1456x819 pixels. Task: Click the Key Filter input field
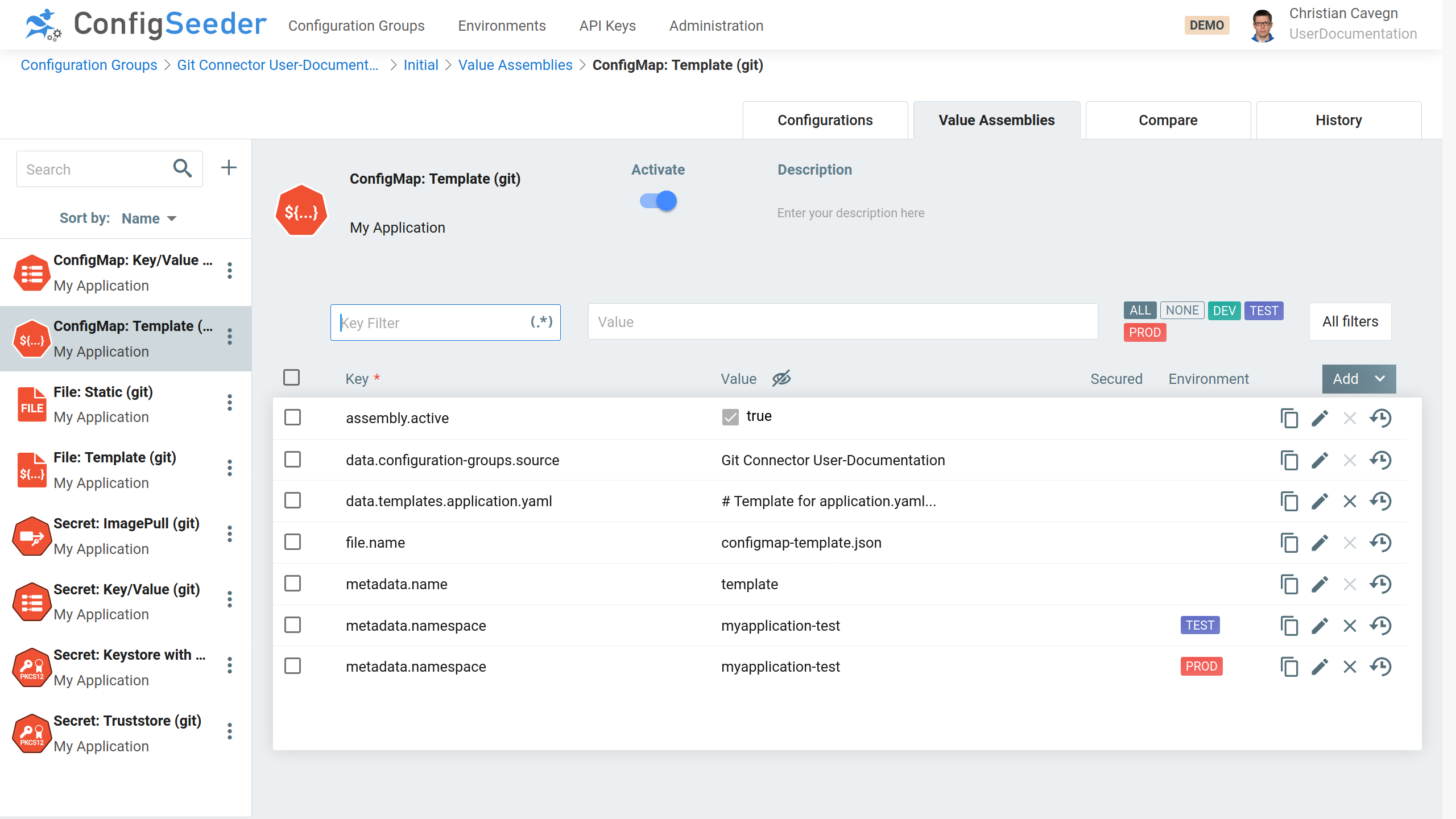click(x=445, y=321)
